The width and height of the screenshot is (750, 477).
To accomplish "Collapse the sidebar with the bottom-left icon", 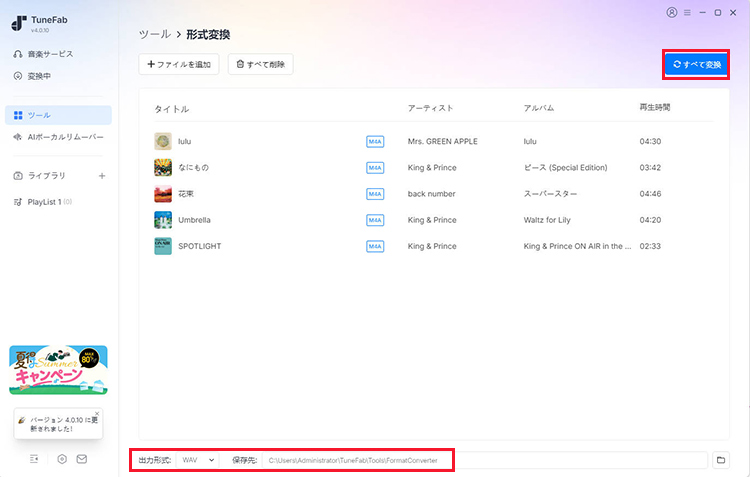I will tap(34, 459).
